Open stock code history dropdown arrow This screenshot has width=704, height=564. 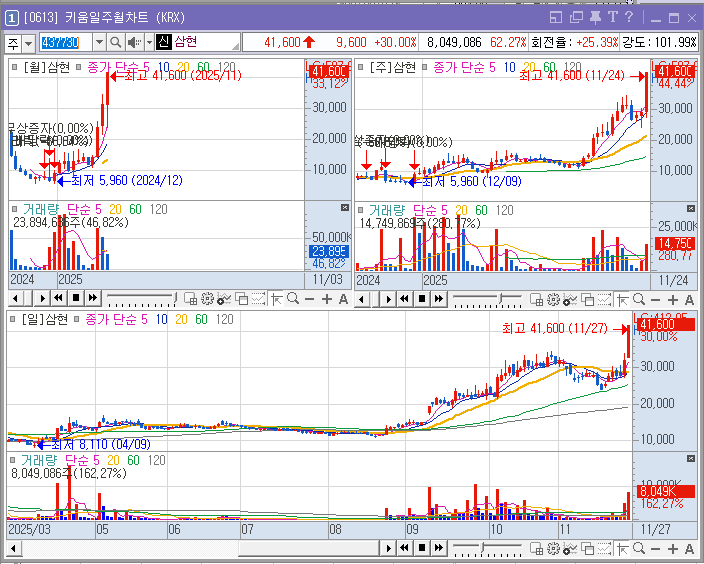(x=100, y=43)
